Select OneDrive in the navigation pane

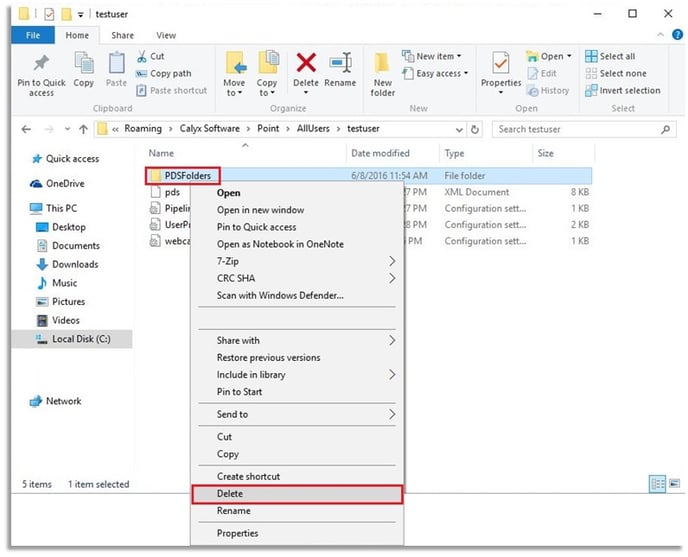click(57, 183)
